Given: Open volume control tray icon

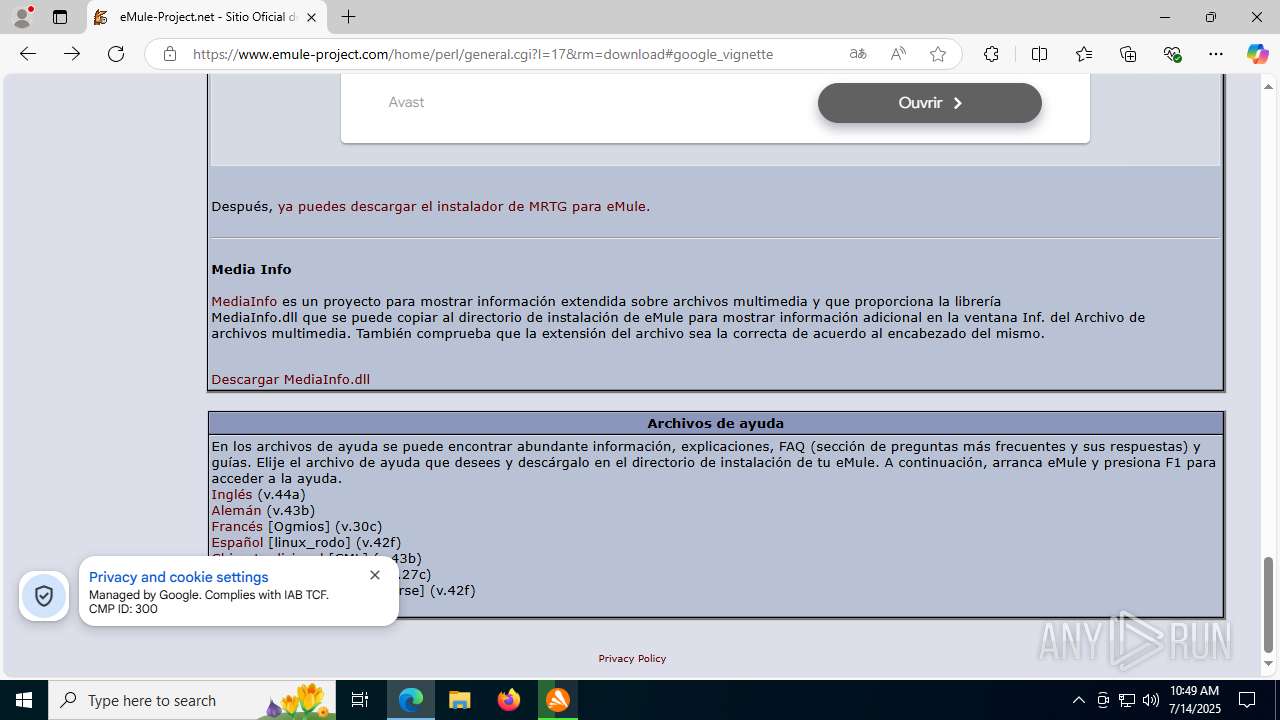Looking at the screenshot, I should tap(1151, 700).
